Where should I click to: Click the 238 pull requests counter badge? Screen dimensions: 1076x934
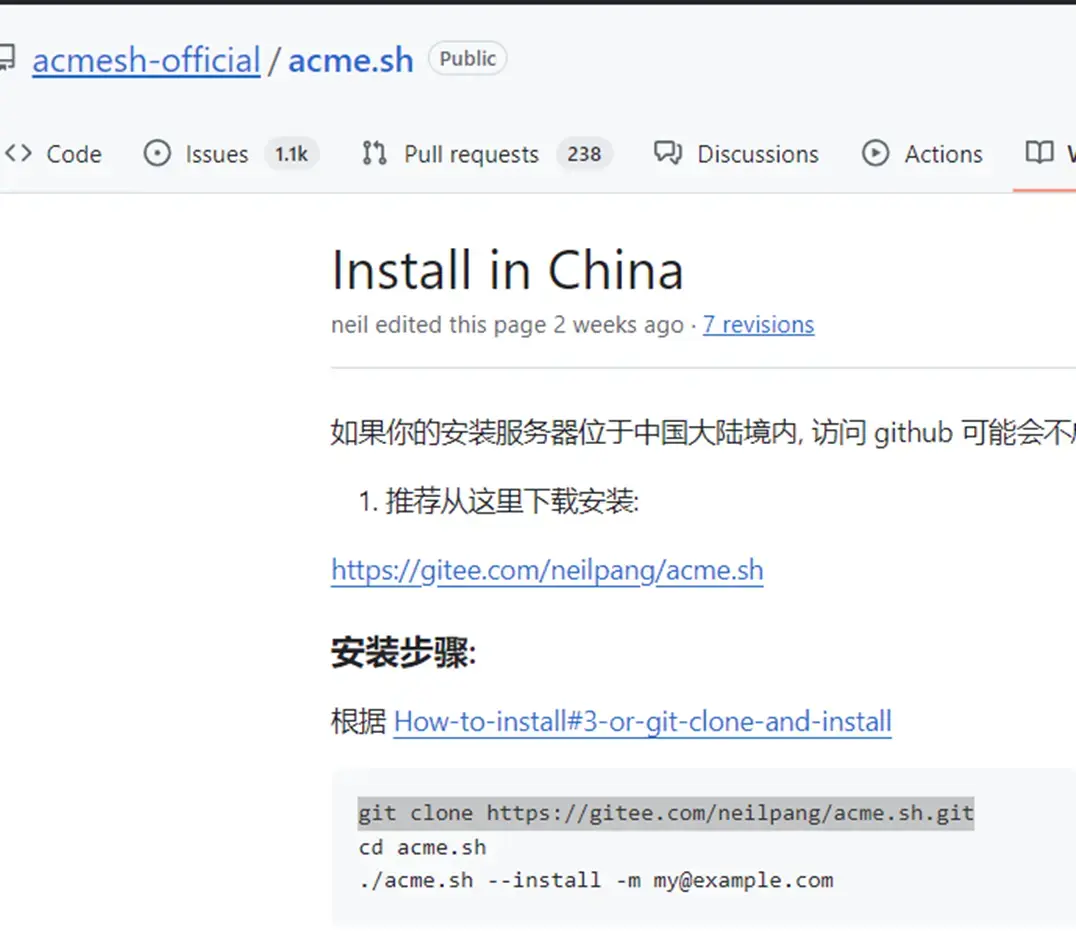(x=584, y=154)
